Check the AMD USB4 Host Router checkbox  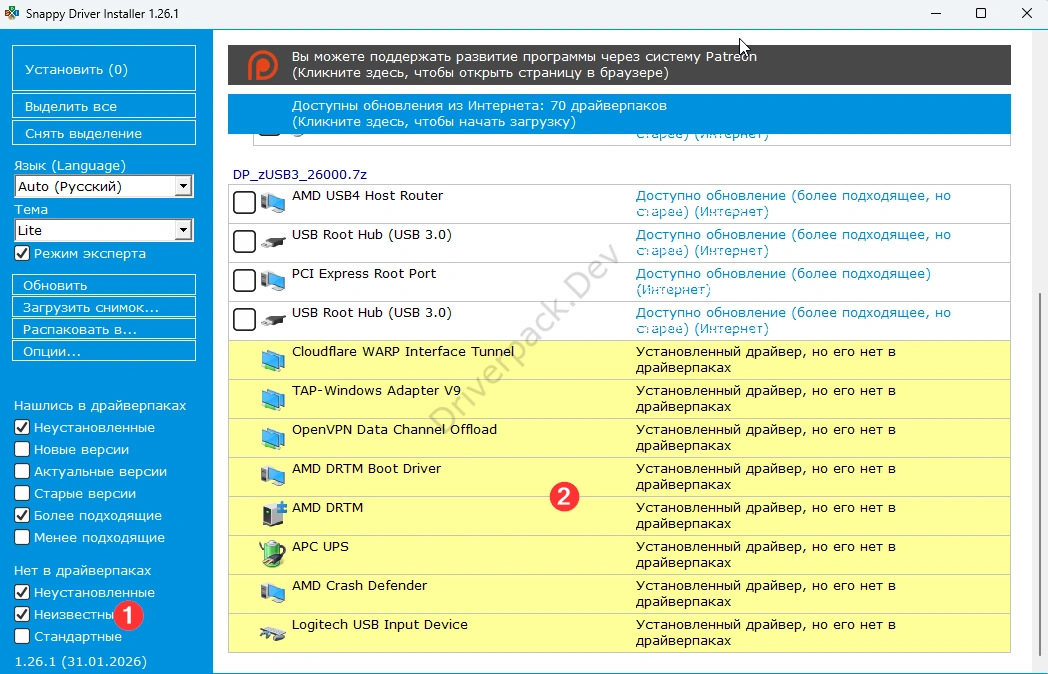244,203
